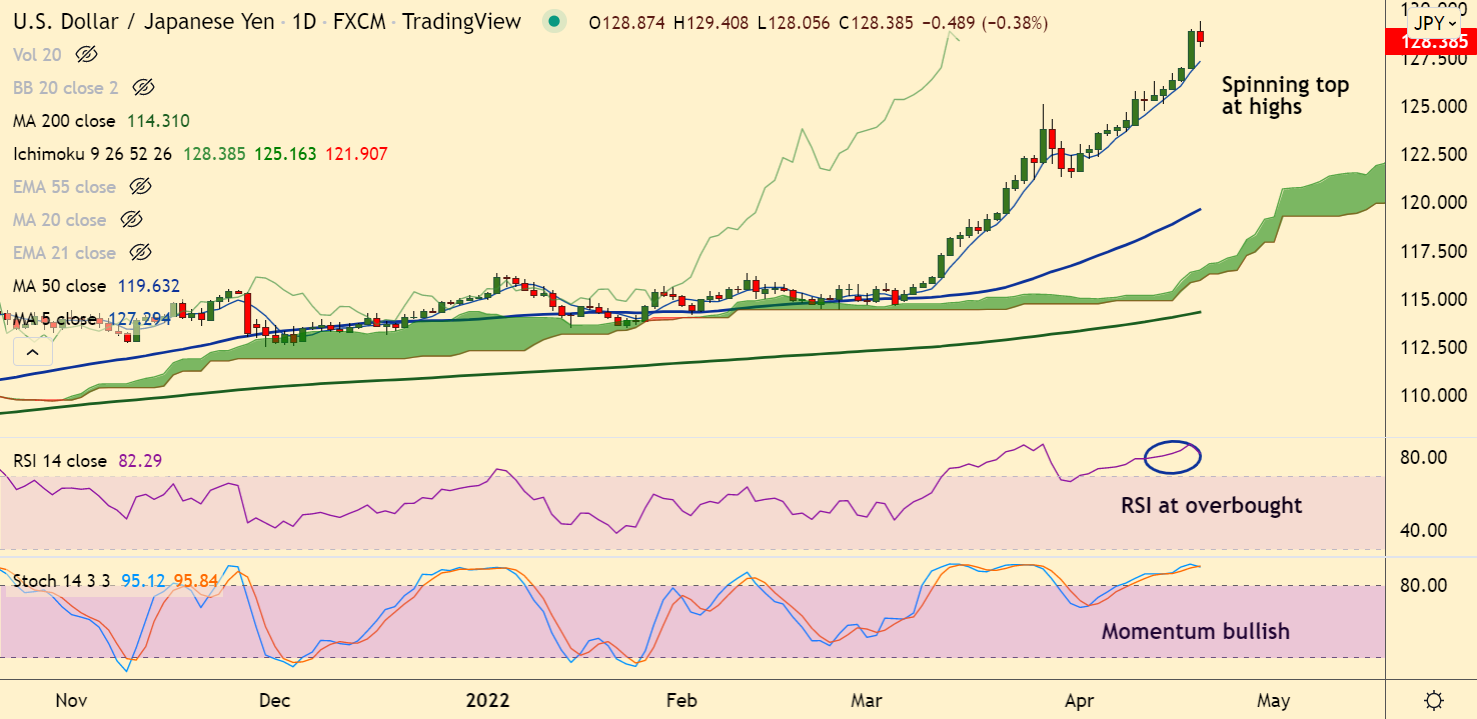Click the May label on the time axis
This screenshot has width=1477, height=719.
point(1272,700)
